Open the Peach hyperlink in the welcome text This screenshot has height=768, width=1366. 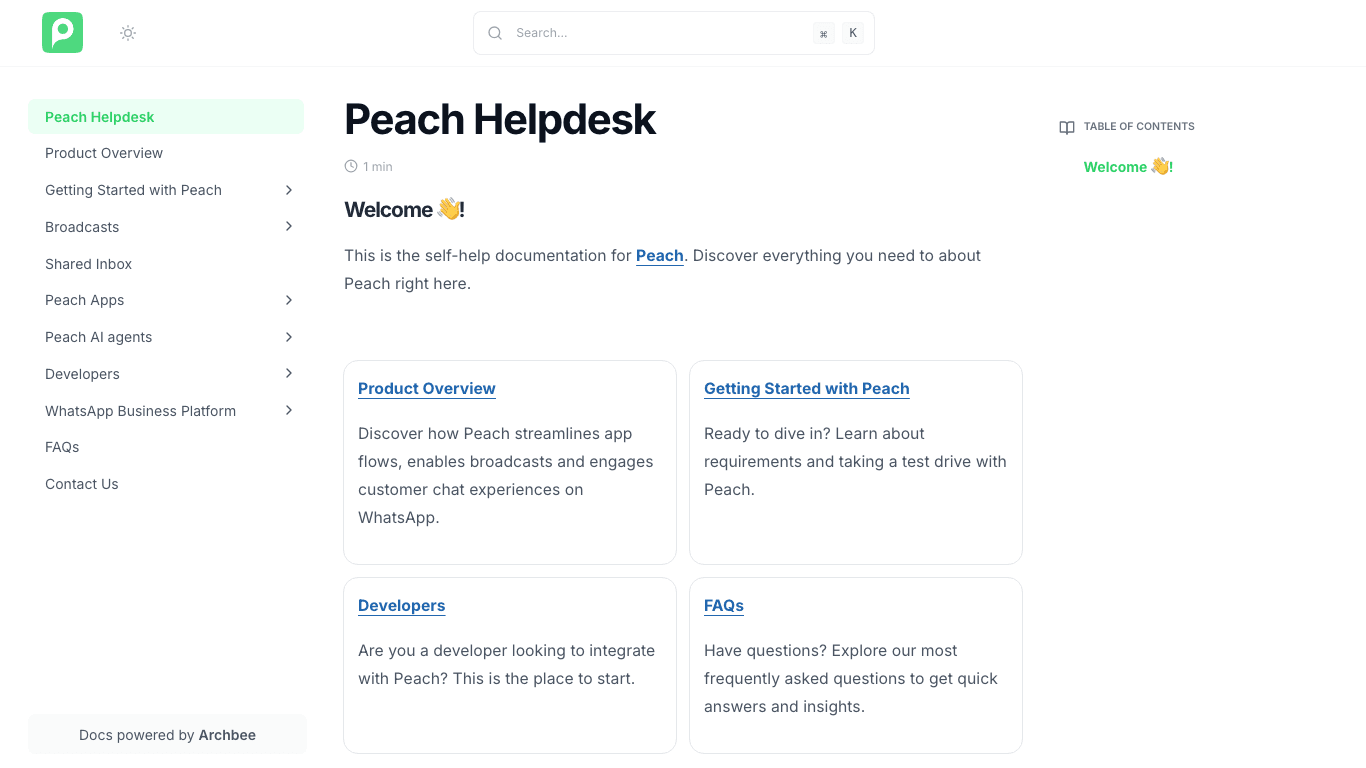click(x=659, y=255)
